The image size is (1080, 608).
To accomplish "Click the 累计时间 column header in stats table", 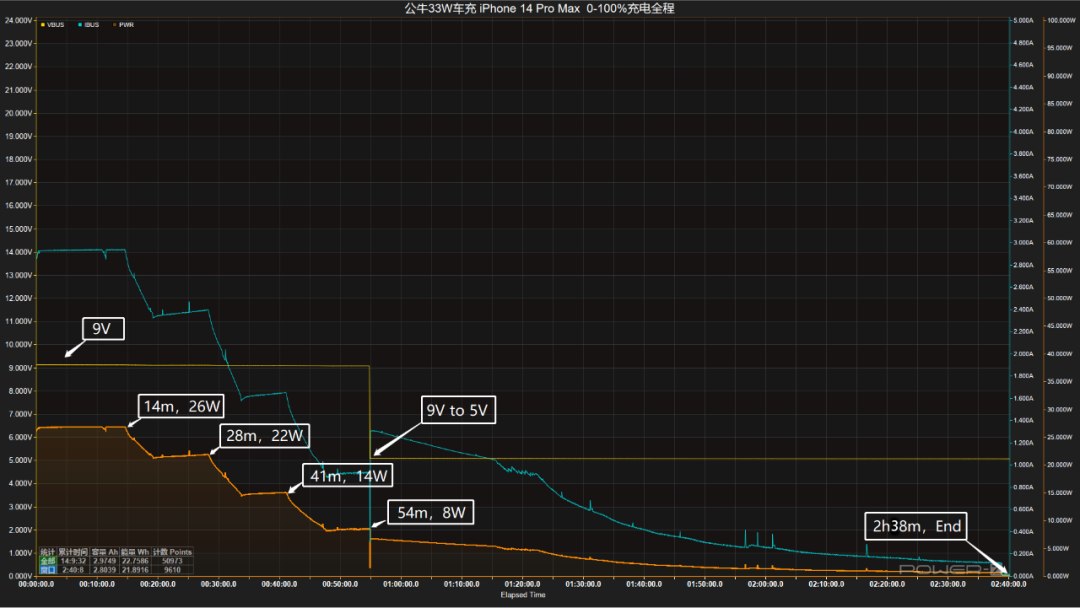I will click(72, 552).
